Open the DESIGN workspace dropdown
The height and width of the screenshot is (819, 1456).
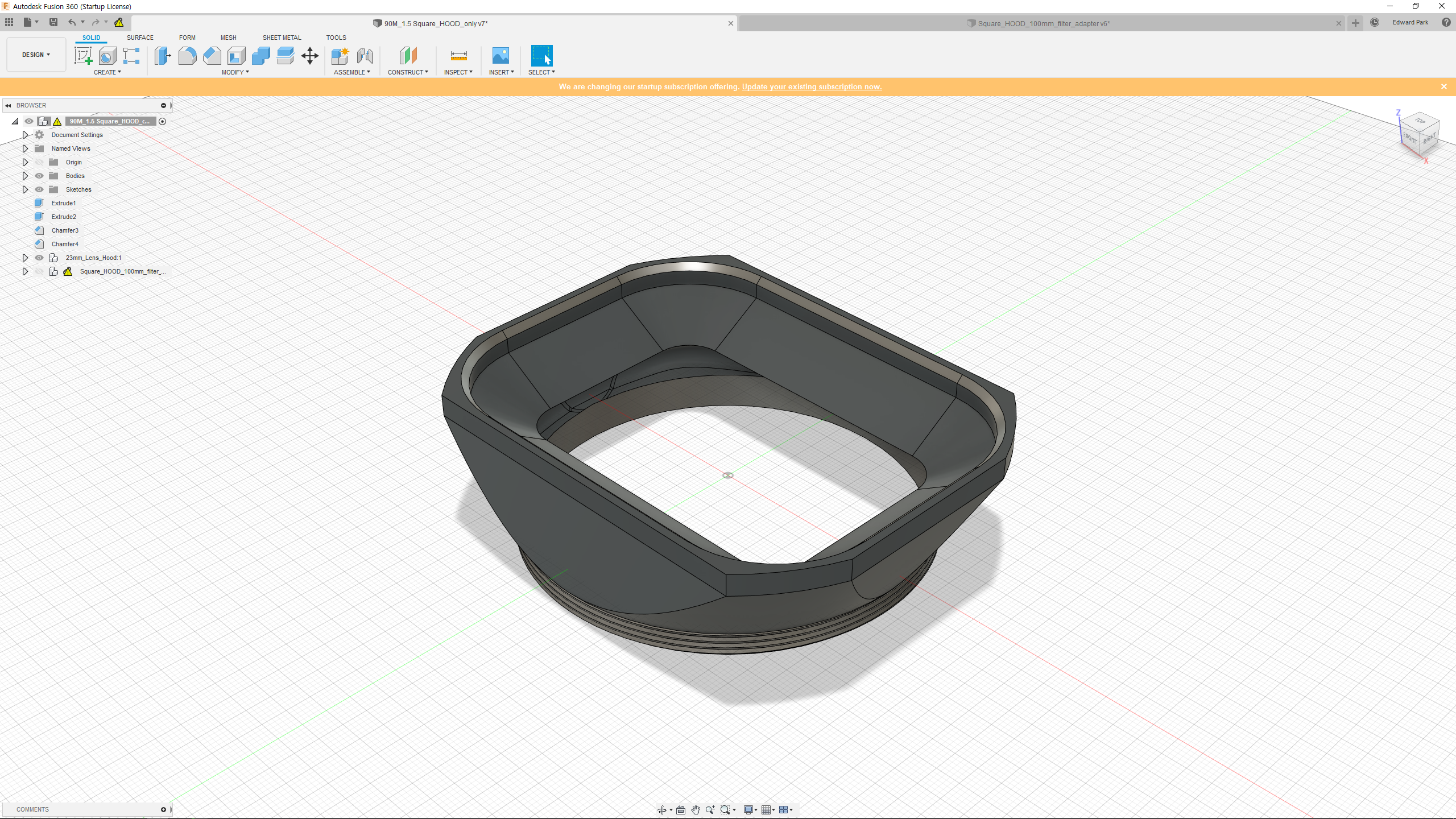click(x=36, y=55)
